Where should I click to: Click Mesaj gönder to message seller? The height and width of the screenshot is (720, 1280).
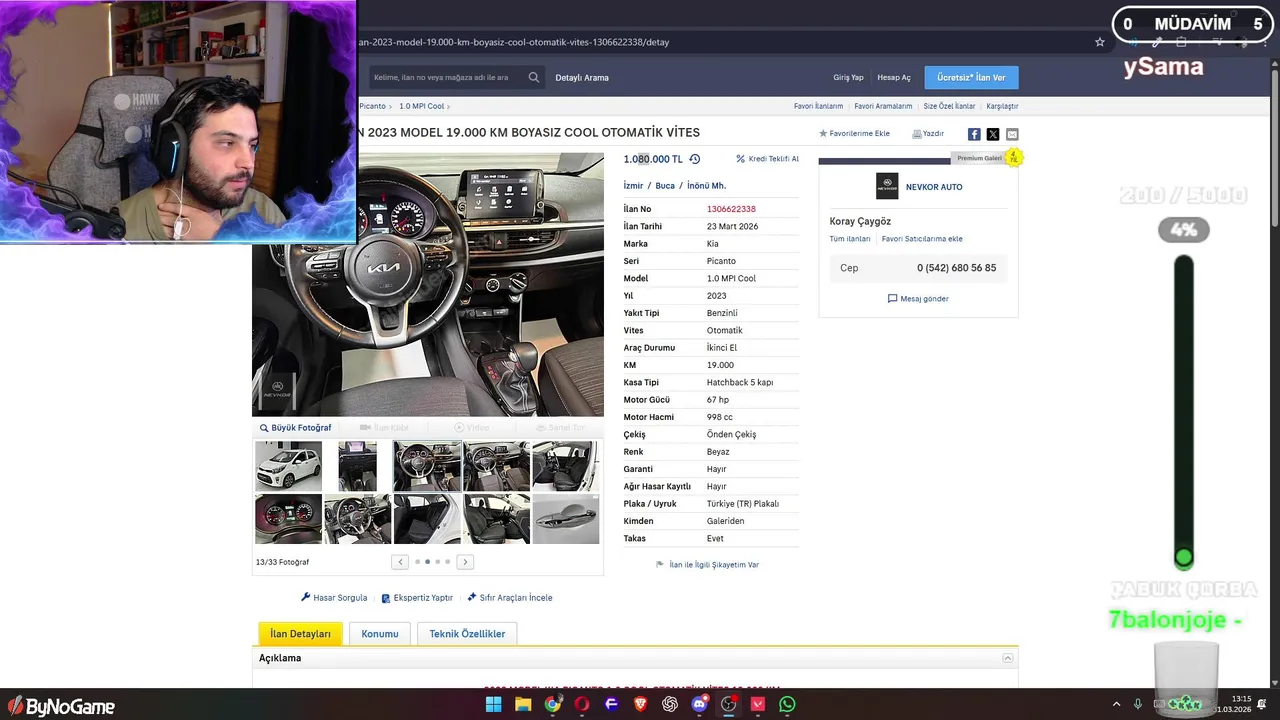pos(918,299)
